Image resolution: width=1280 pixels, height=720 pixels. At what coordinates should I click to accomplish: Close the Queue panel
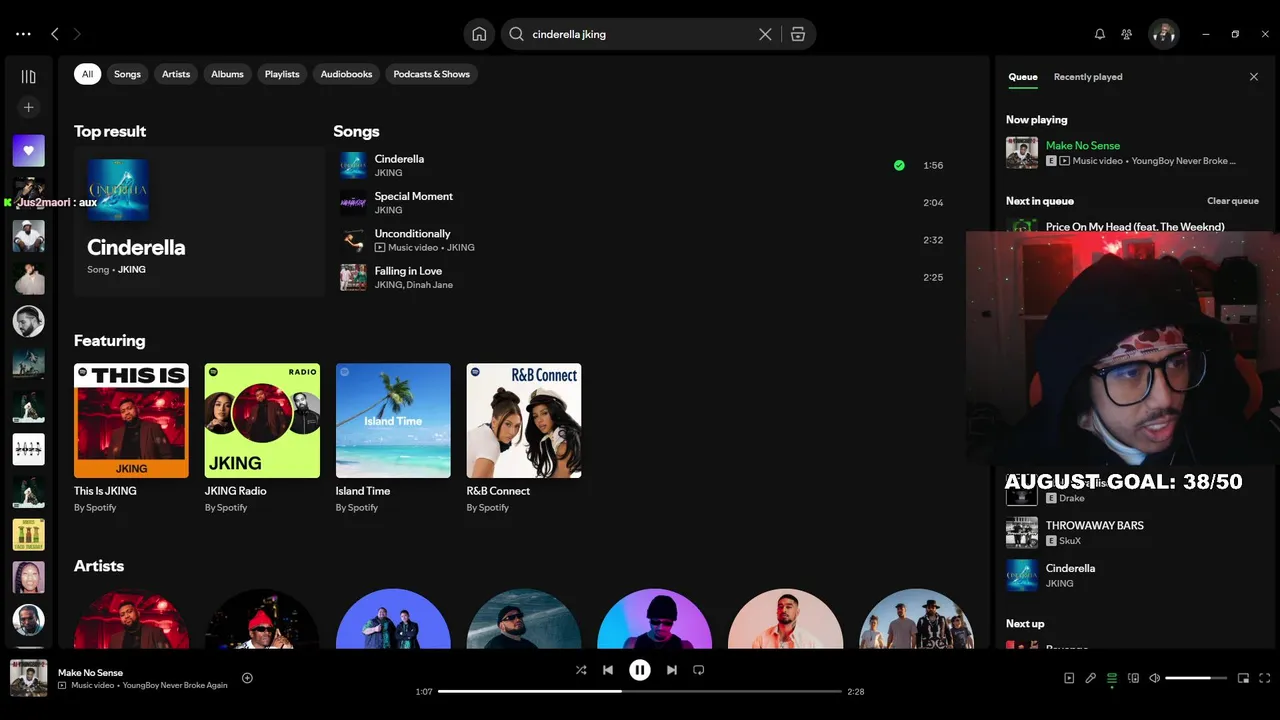pos(1254,77)
